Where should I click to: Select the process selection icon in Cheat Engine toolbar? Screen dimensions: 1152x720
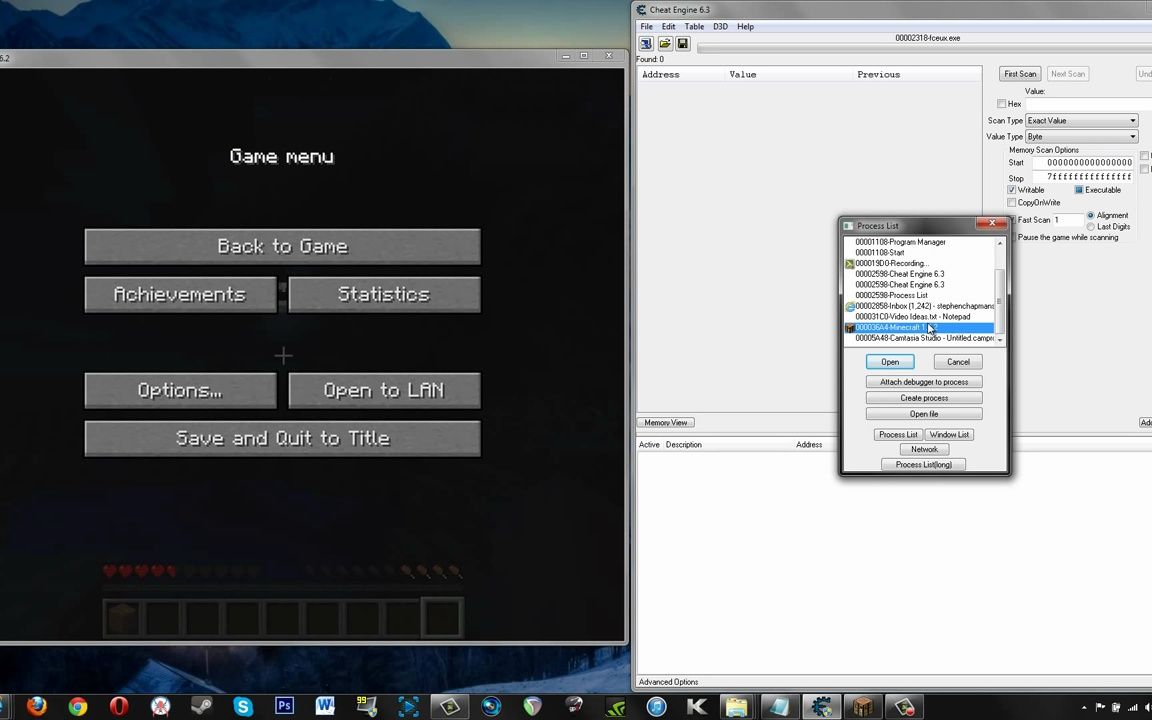coord(645,43)
